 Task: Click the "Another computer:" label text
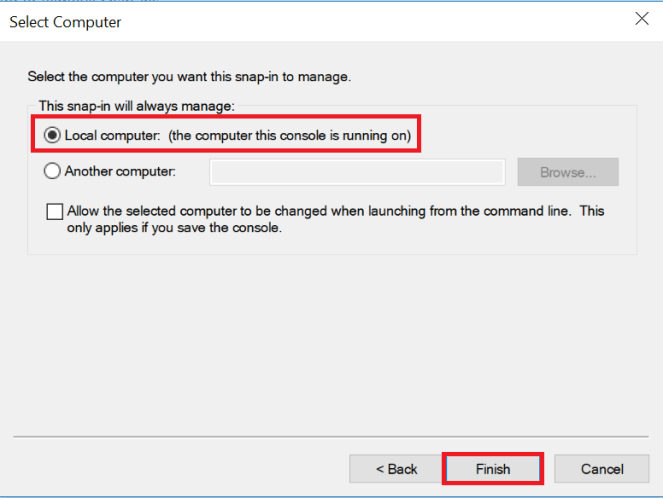(120, 171)
